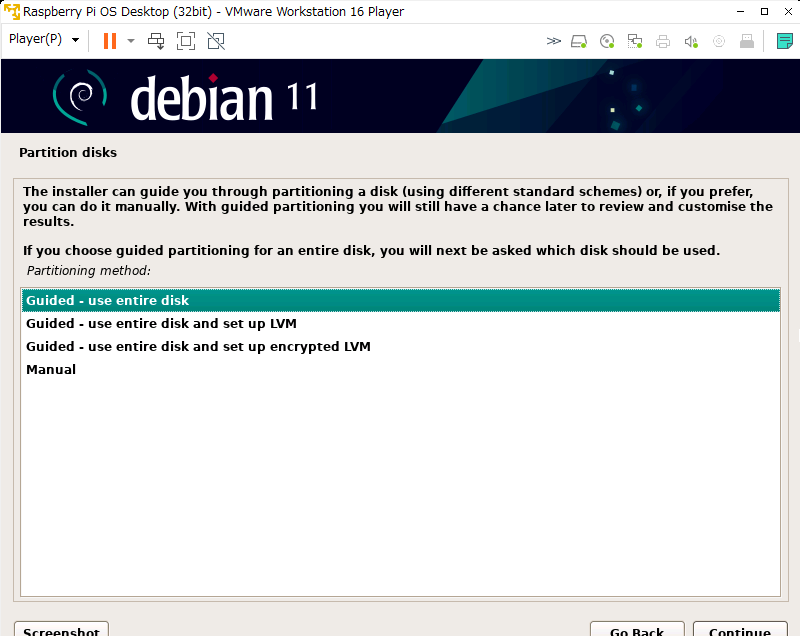The width and height of the screenshot is (800, 636).
Task: Click the network adapter icon
Action: point(635,41)
